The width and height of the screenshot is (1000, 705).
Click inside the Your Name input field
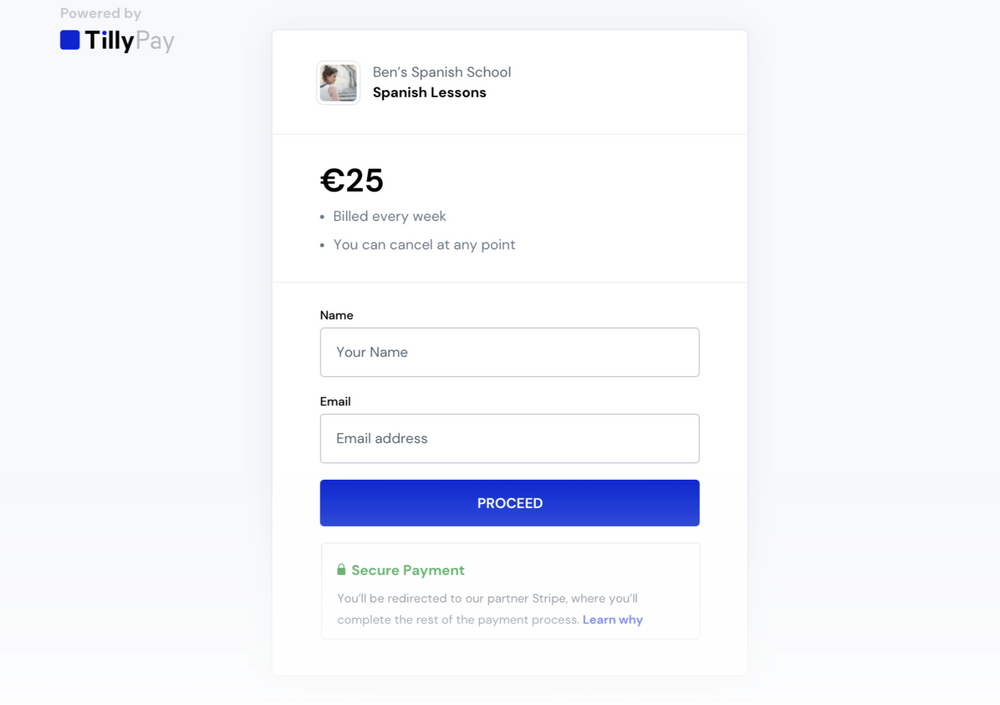click(x=509, y=352)
